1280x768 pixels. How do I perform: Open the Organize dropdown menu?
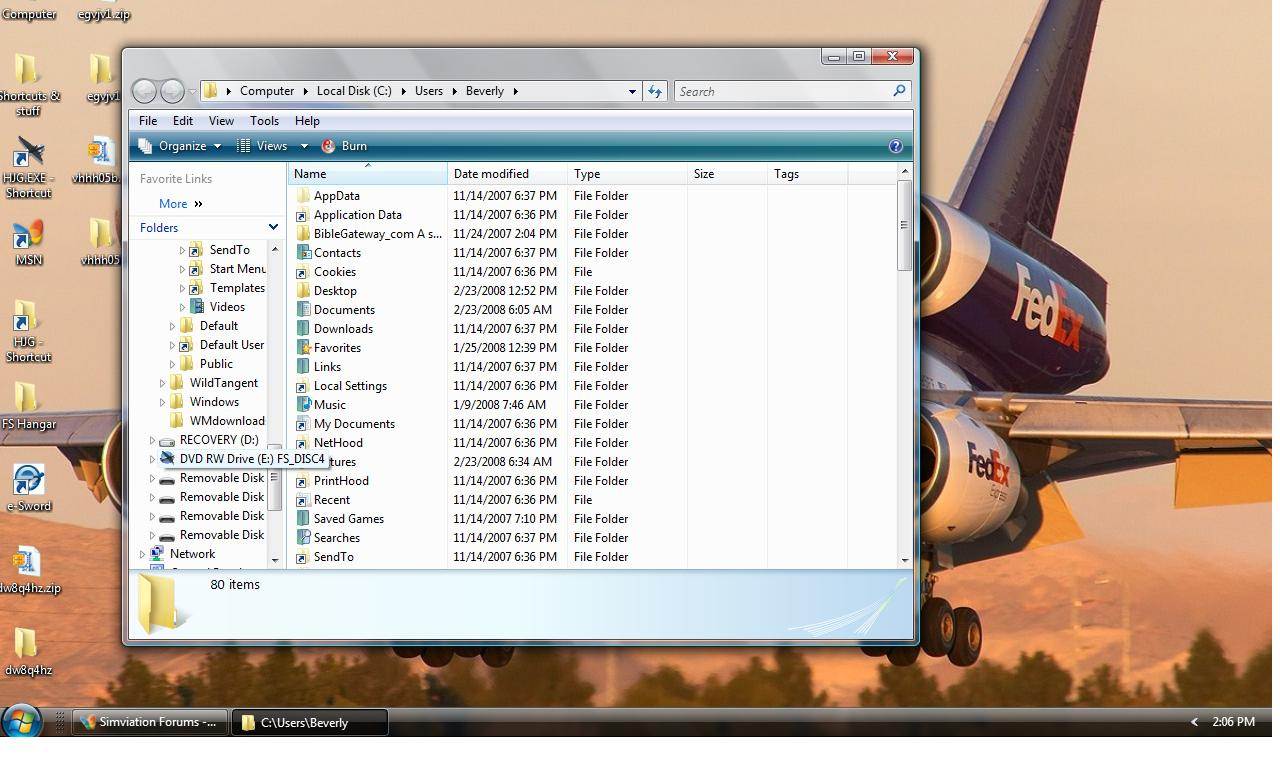coord(181,146)
